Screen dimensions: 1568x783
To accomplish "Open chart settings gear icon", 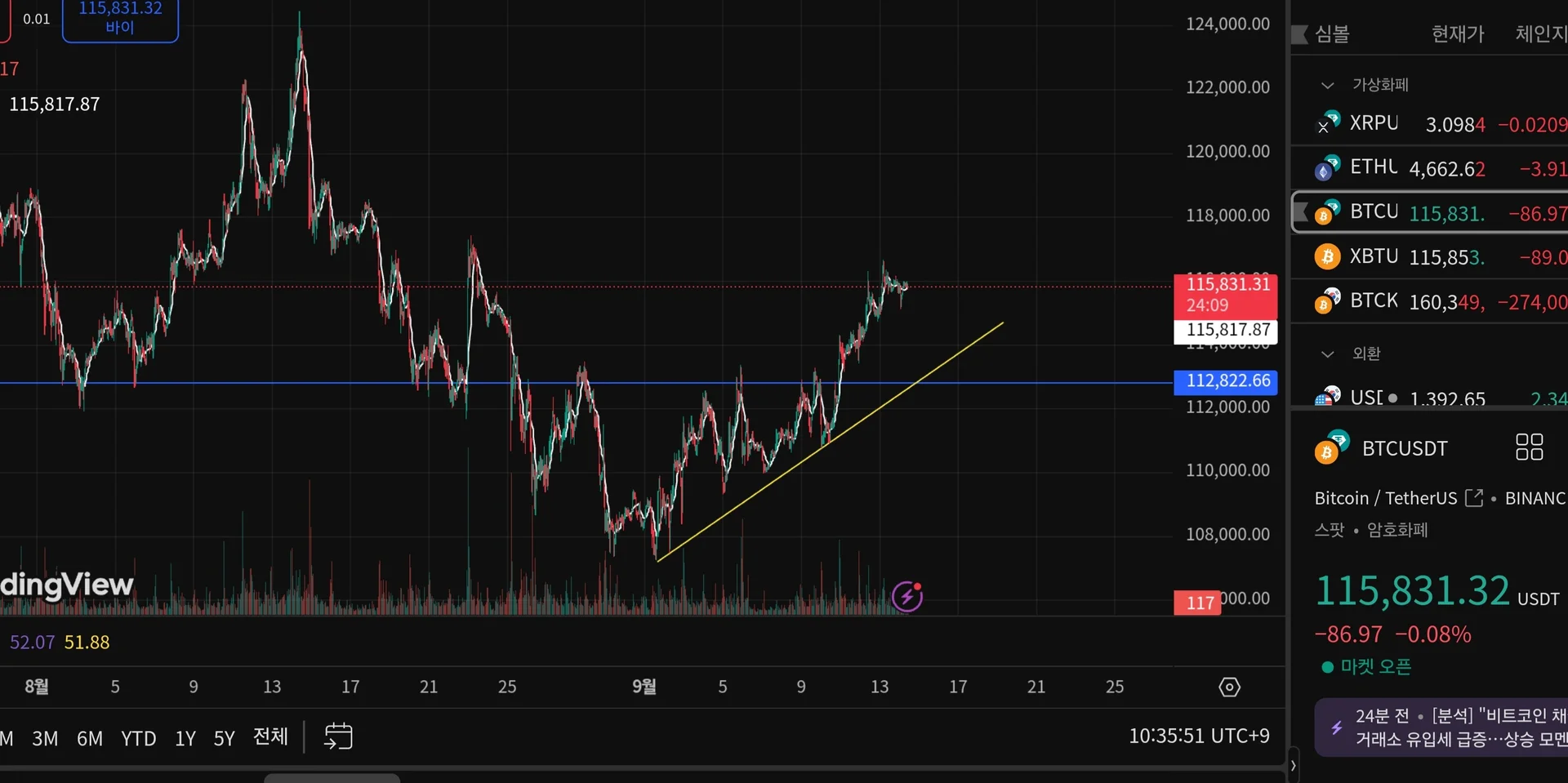I will 1229,687.
